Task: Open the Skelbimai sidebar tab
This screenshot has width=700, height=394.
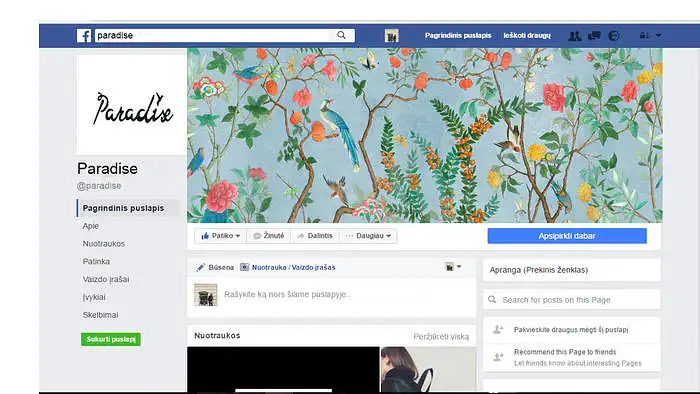Action: [x=100, y=315]
